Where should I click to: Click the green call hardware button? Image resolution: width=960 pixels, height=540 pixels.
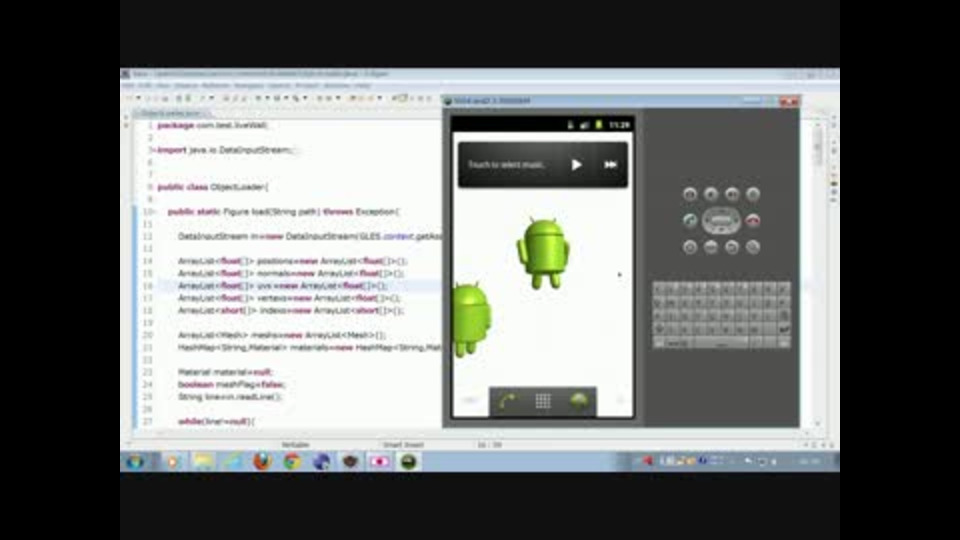pyautogui.click(x=690, y=220)
